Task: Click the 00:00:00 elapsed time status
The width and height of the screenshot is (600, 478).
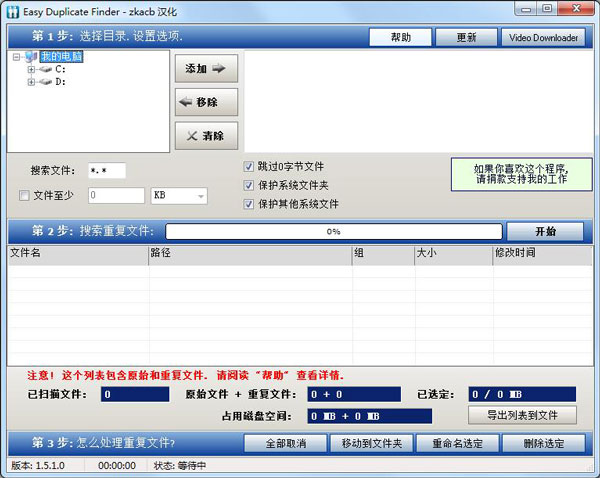Action: coord(117,466)
